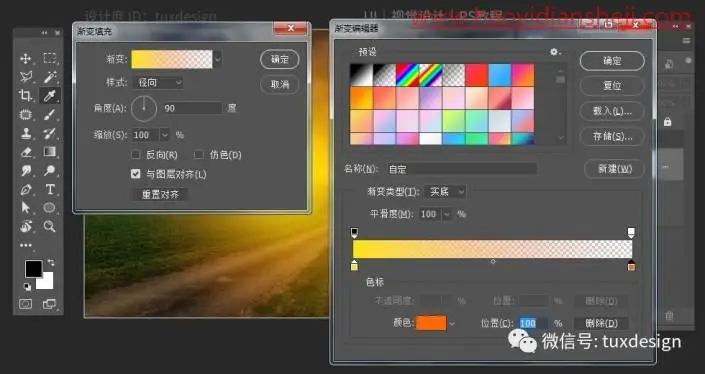The height and width of the screenshot is (374, 705).
Task: Click the background white color swatch
Action: click(47, 283)
